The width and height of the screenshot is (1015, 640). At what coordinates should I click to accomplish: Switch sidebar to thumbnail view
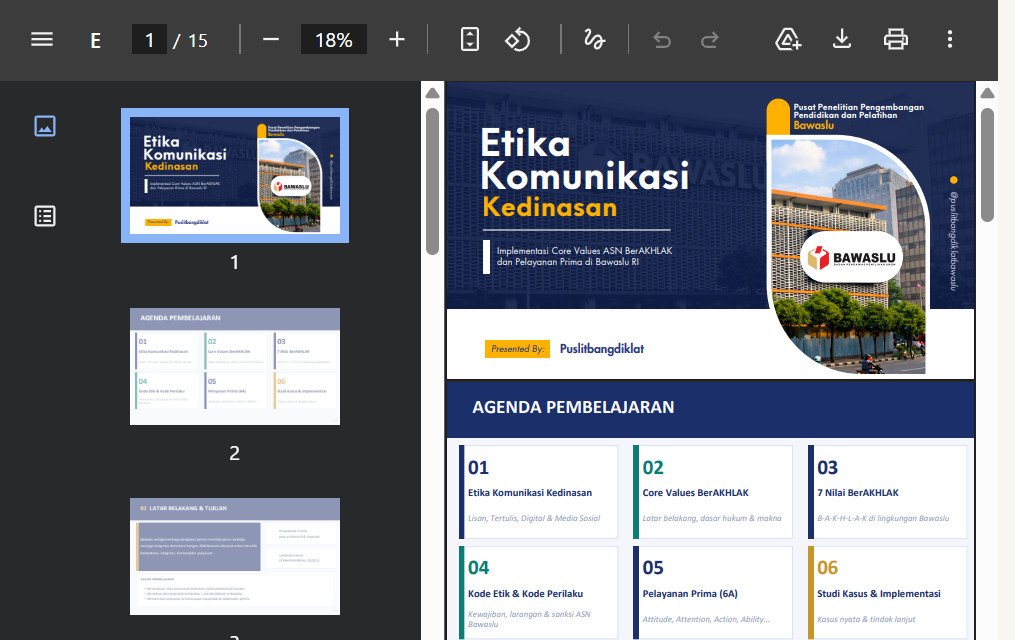[x=45, y=126]
